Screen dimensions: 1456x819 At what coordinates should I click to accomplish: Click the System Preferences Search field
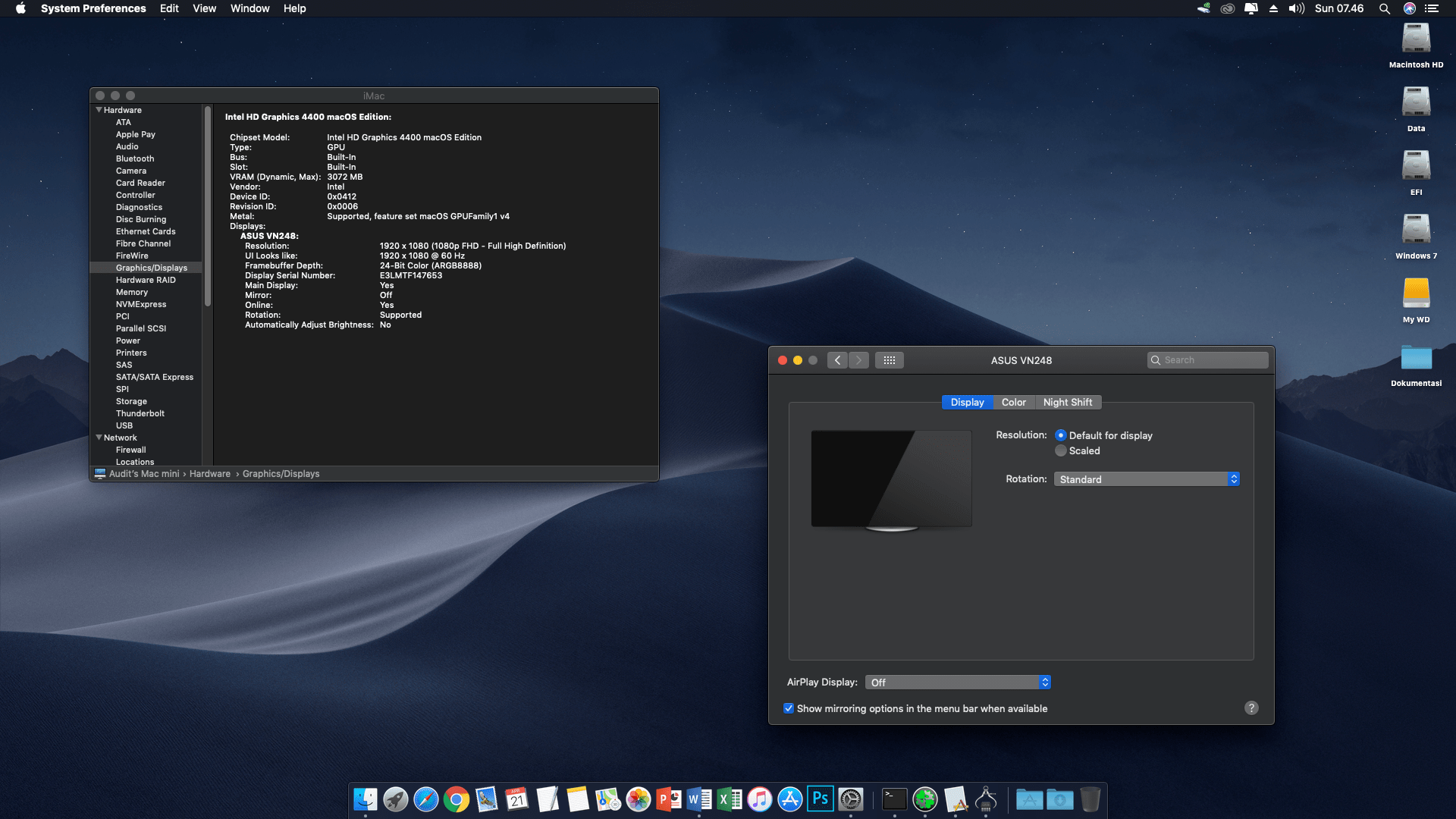click(x=1207, y=360)
